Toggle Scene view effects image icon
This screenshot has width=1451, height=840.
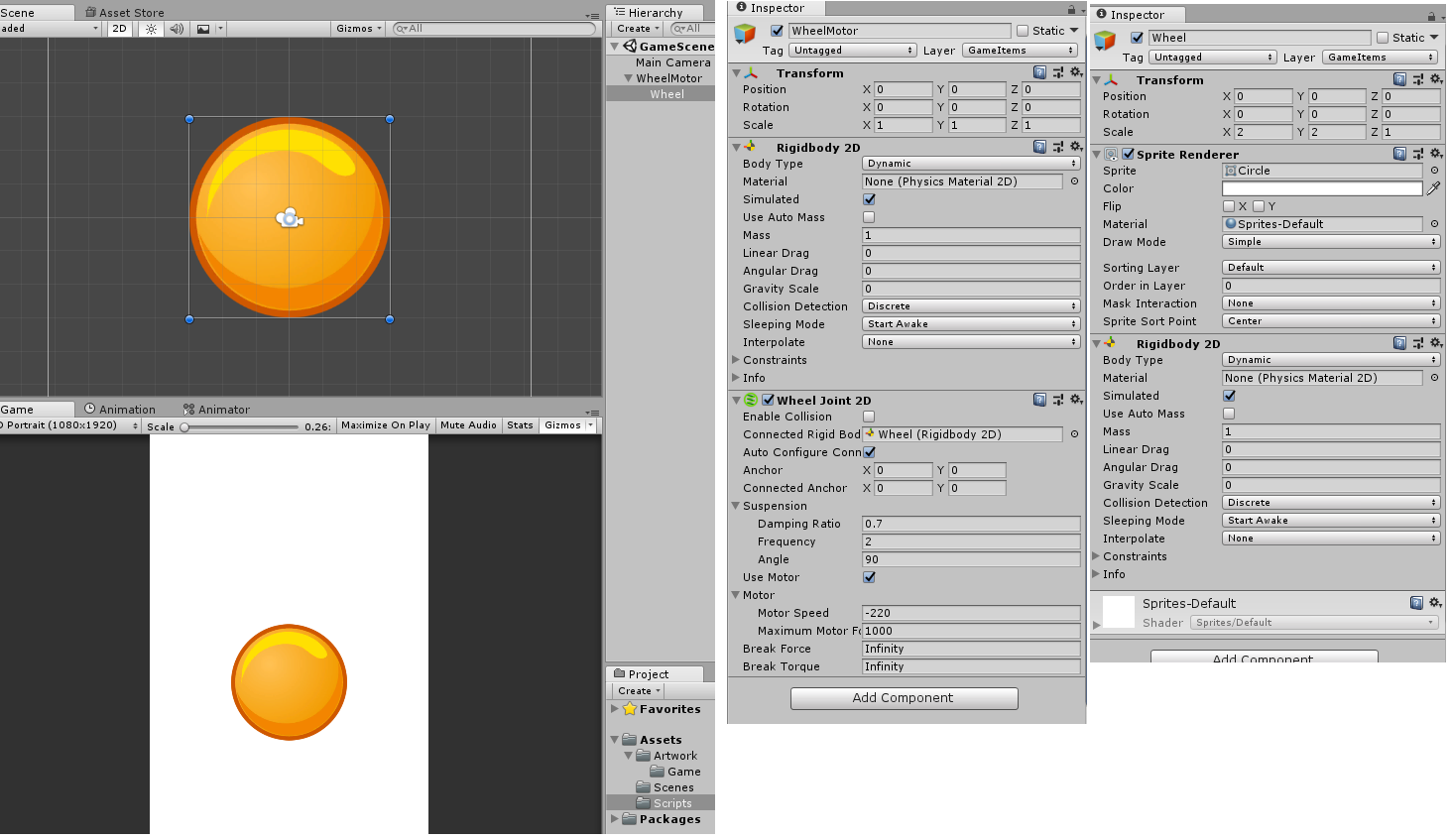point(203,29)
